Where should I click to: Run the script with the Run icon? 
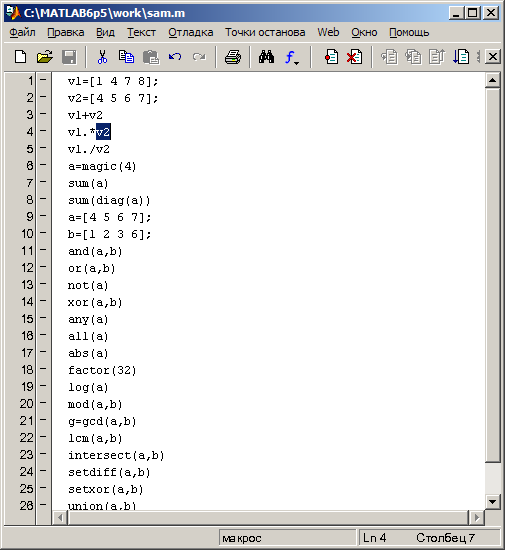461,57
